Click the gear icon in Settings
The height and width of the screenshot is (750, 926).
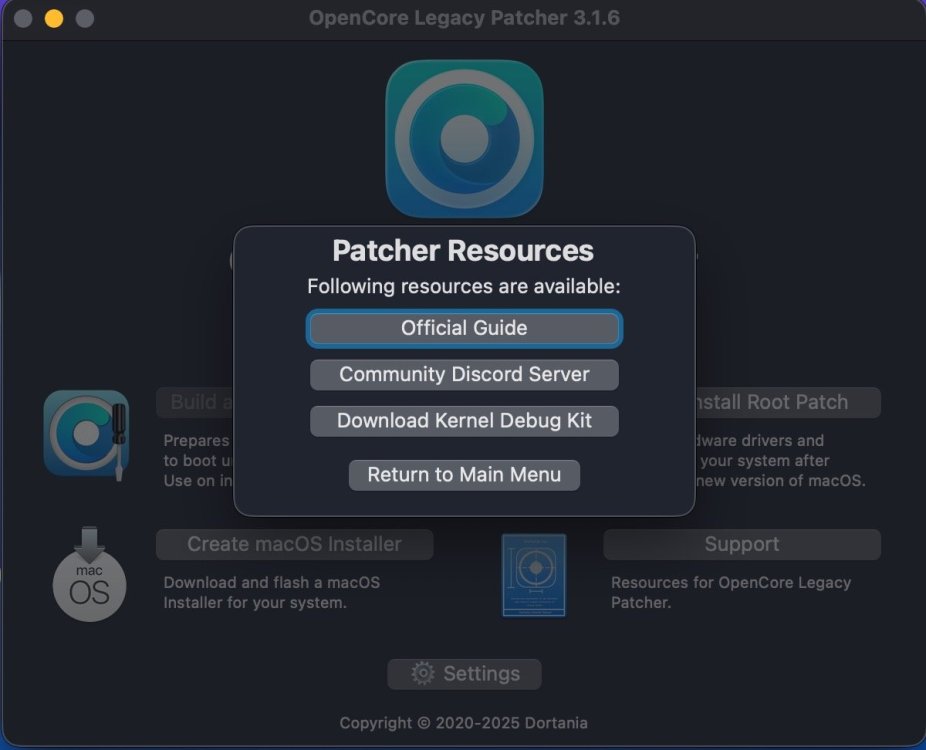click(x=423, y=673)
